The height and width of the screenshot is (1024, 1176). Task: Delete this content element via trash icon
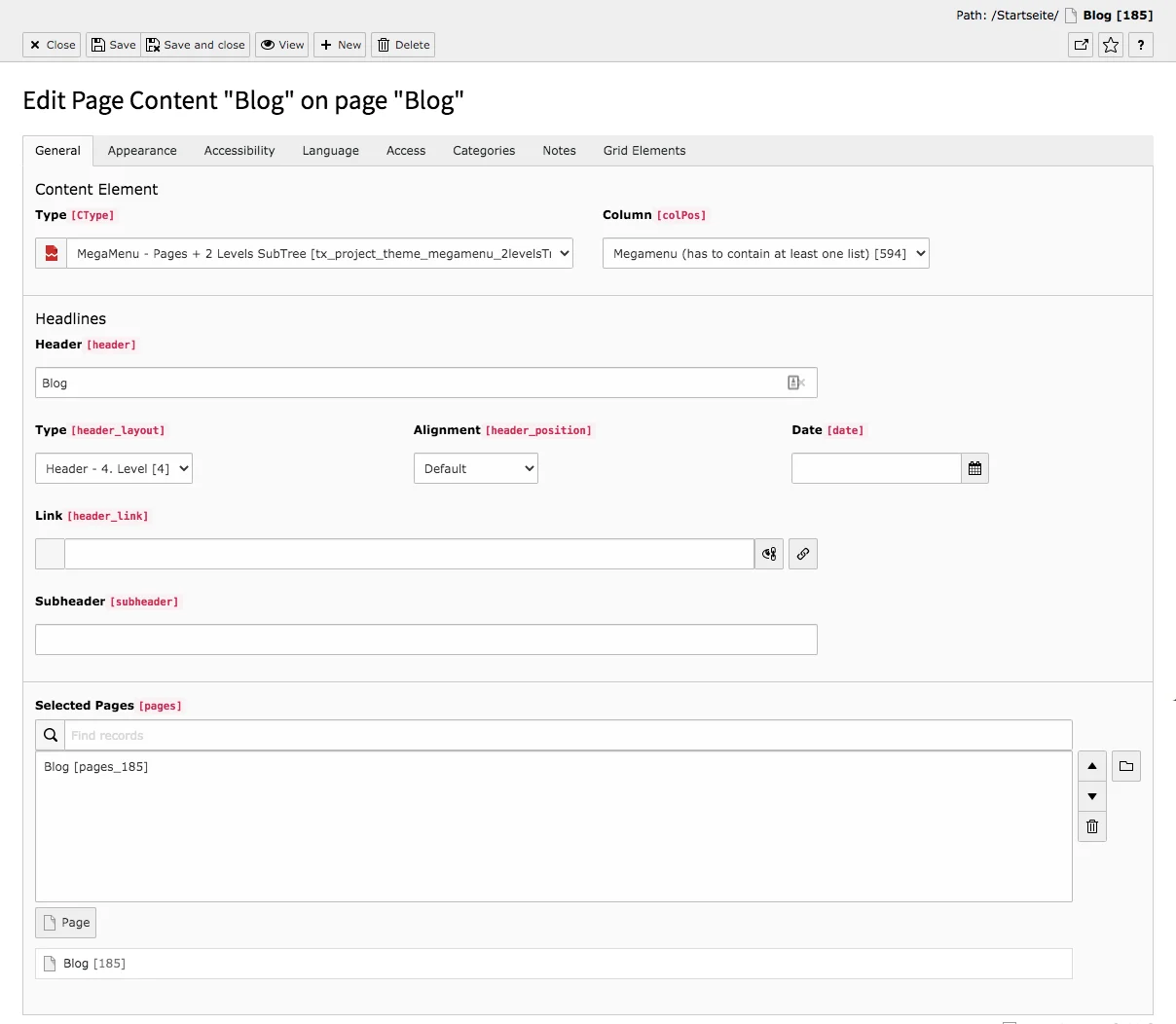(x=402, y=45)
